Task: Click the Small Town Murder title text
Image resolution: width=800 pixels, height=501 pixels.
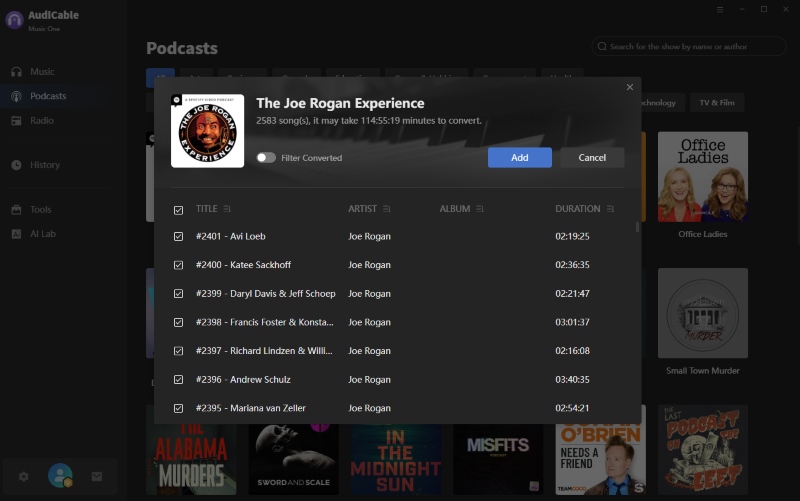Action: click(703, 371)
